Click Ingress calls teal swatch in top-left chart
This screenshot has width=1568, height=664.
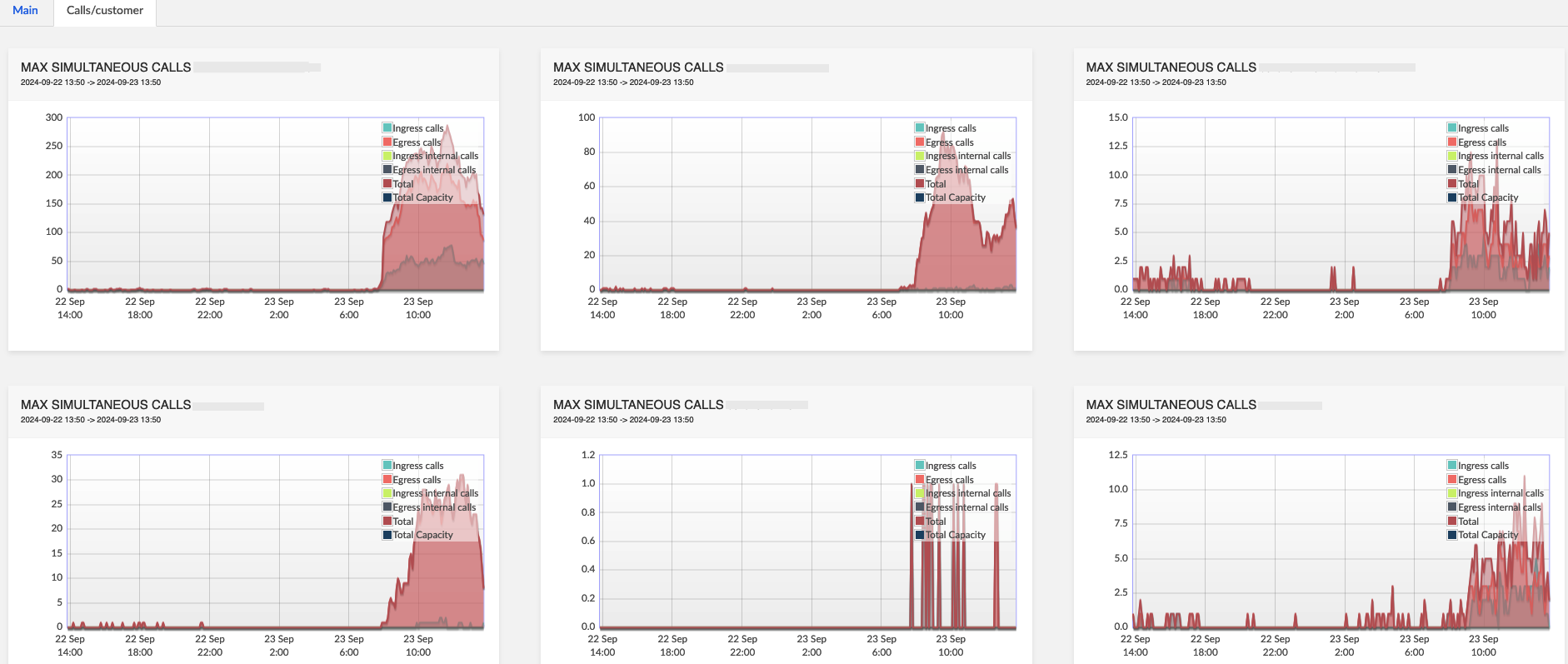coord(387,128)
